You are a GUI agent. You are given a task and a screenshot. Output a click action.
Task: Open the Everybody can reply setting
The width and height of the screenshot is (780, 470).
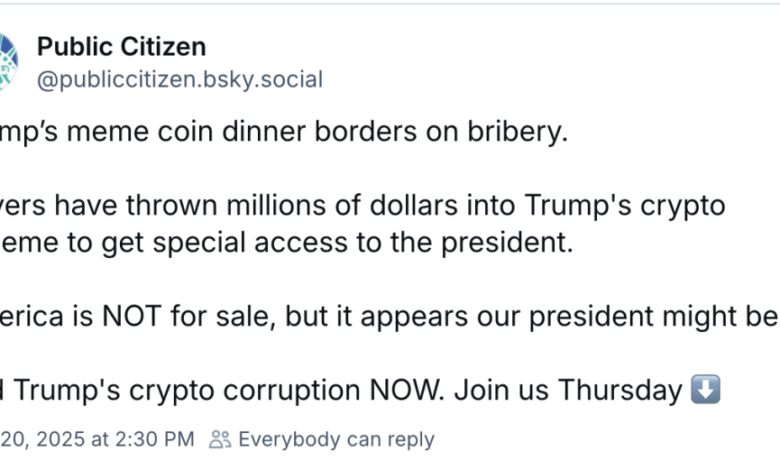pos(322,439)
